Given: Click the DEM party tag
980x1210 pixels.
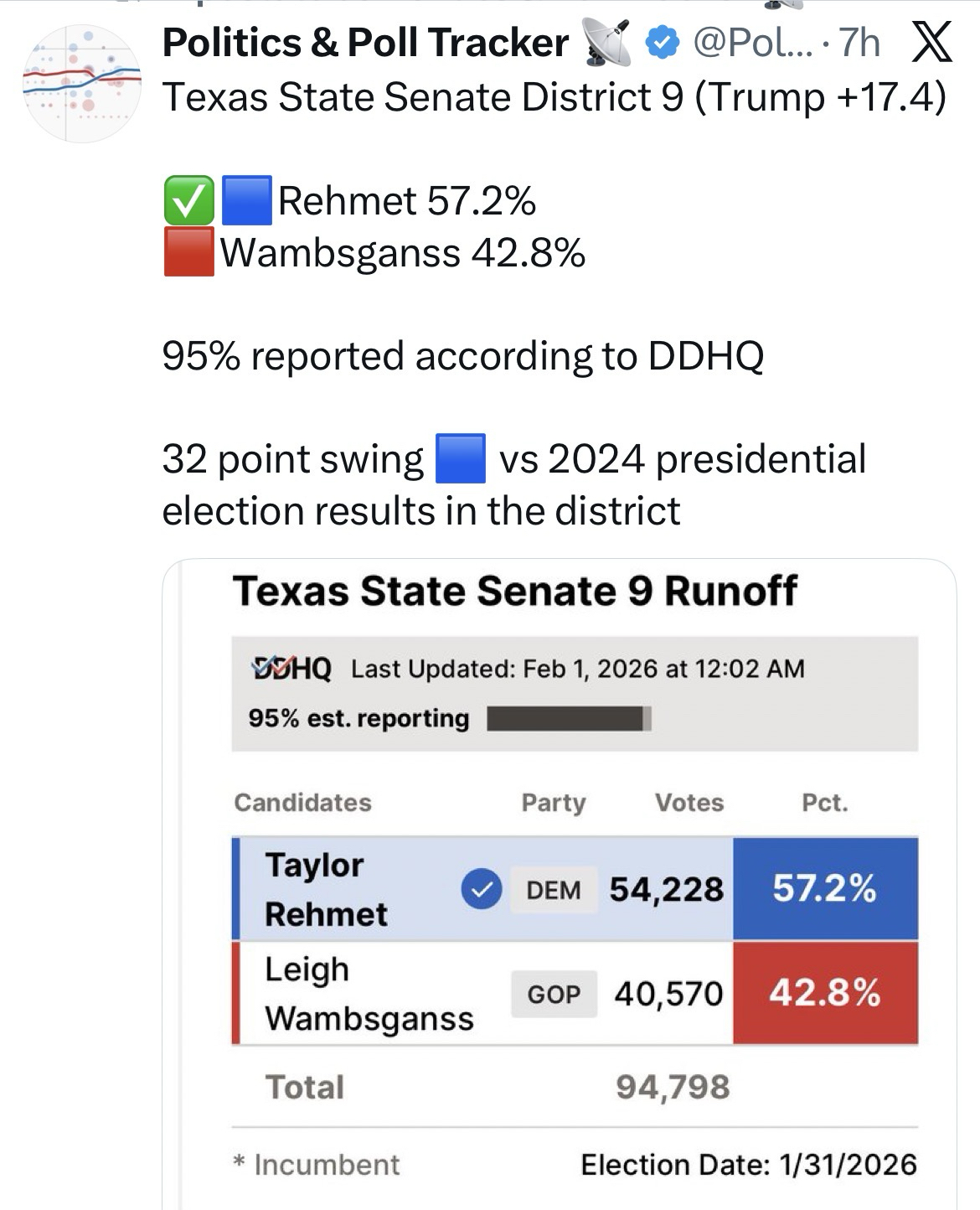Looking at the screenshot, I should tap(553, 889).
